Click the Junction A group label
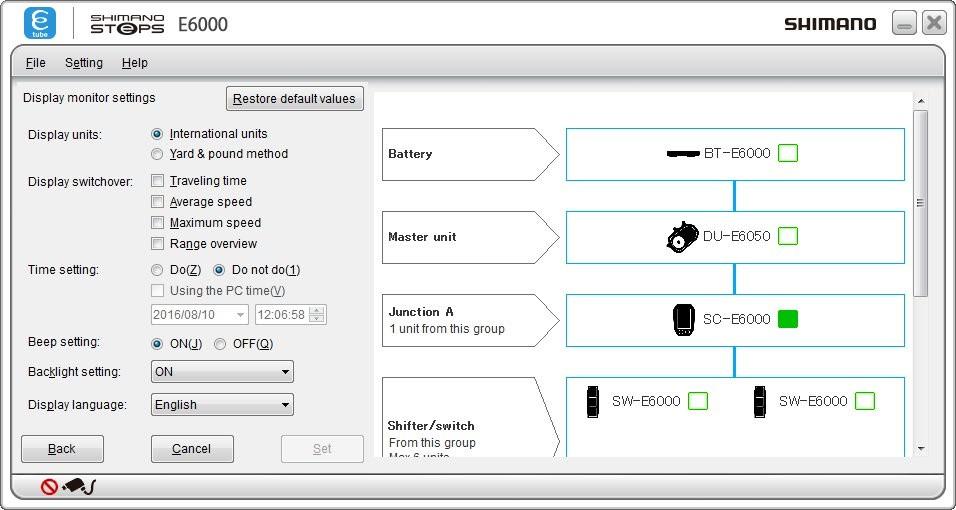 pyautogui.click(x=470, y=320)
